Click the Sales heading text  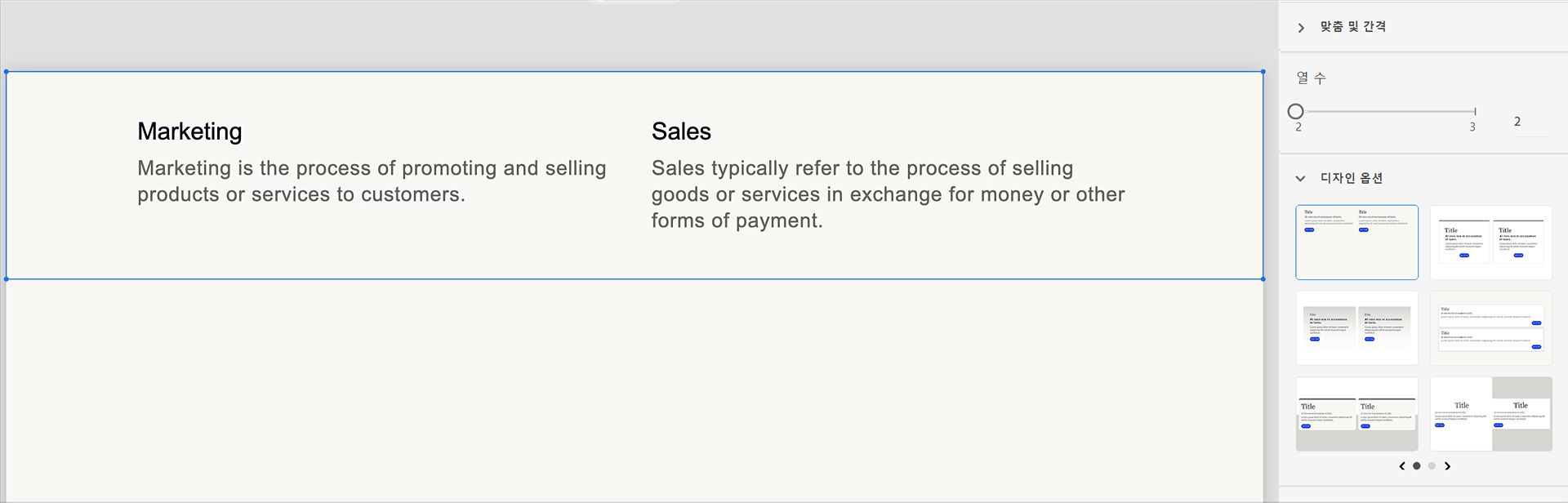681,131
